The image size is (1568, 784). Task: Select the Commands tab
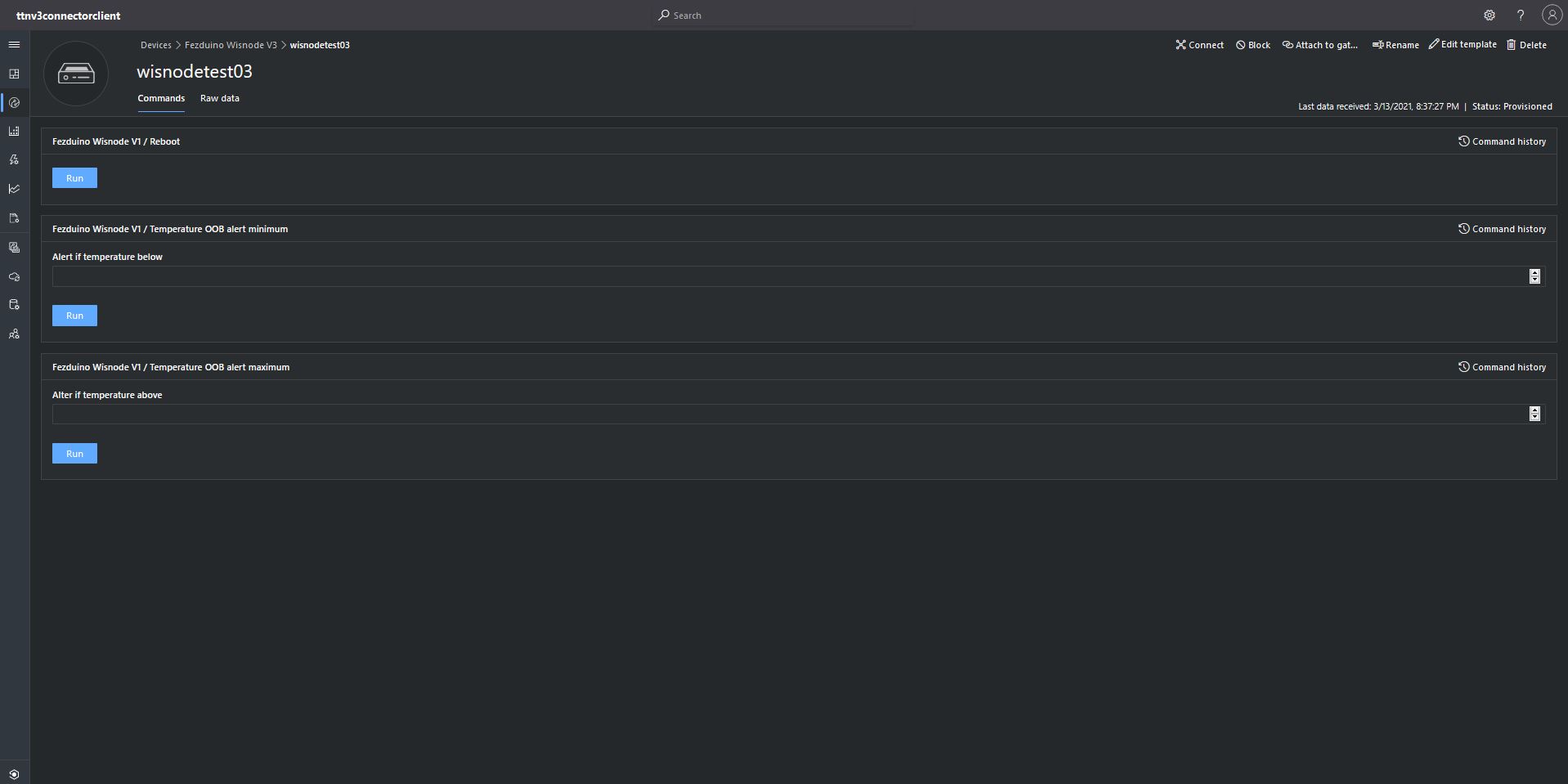pyautogui.click(x=161, y=98)
